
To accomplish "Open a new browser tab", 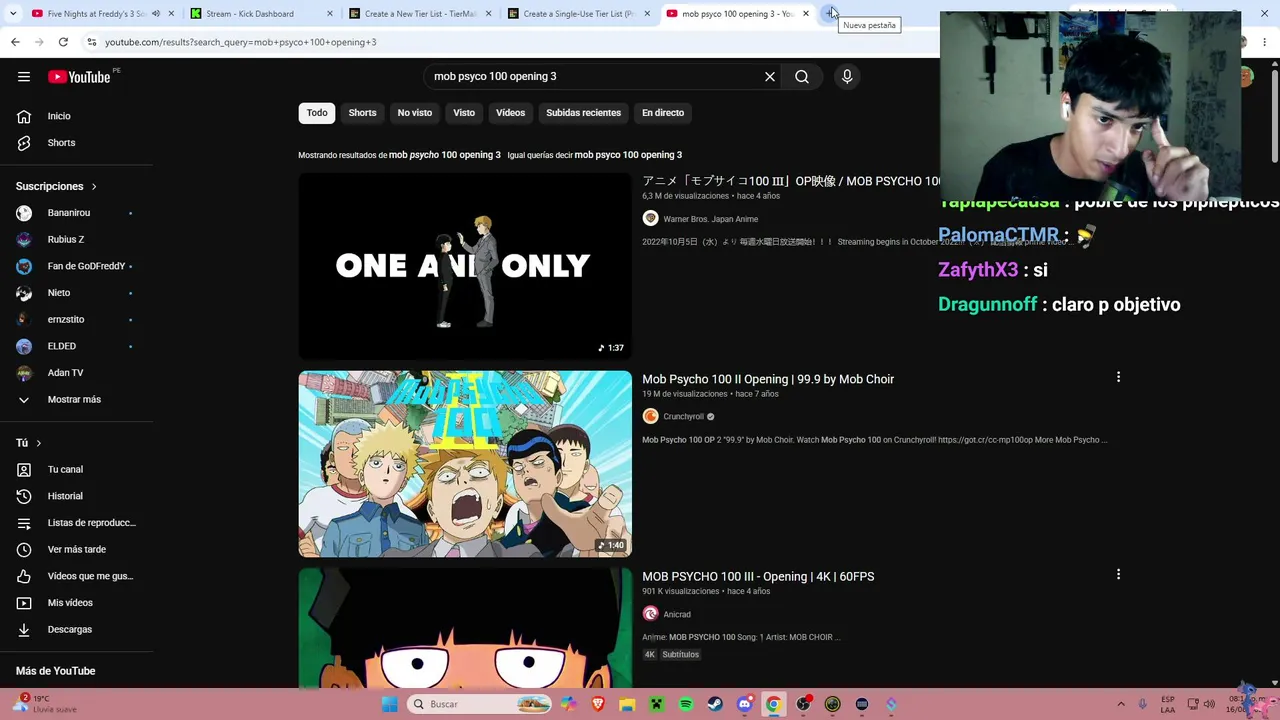I will (830, 13).
